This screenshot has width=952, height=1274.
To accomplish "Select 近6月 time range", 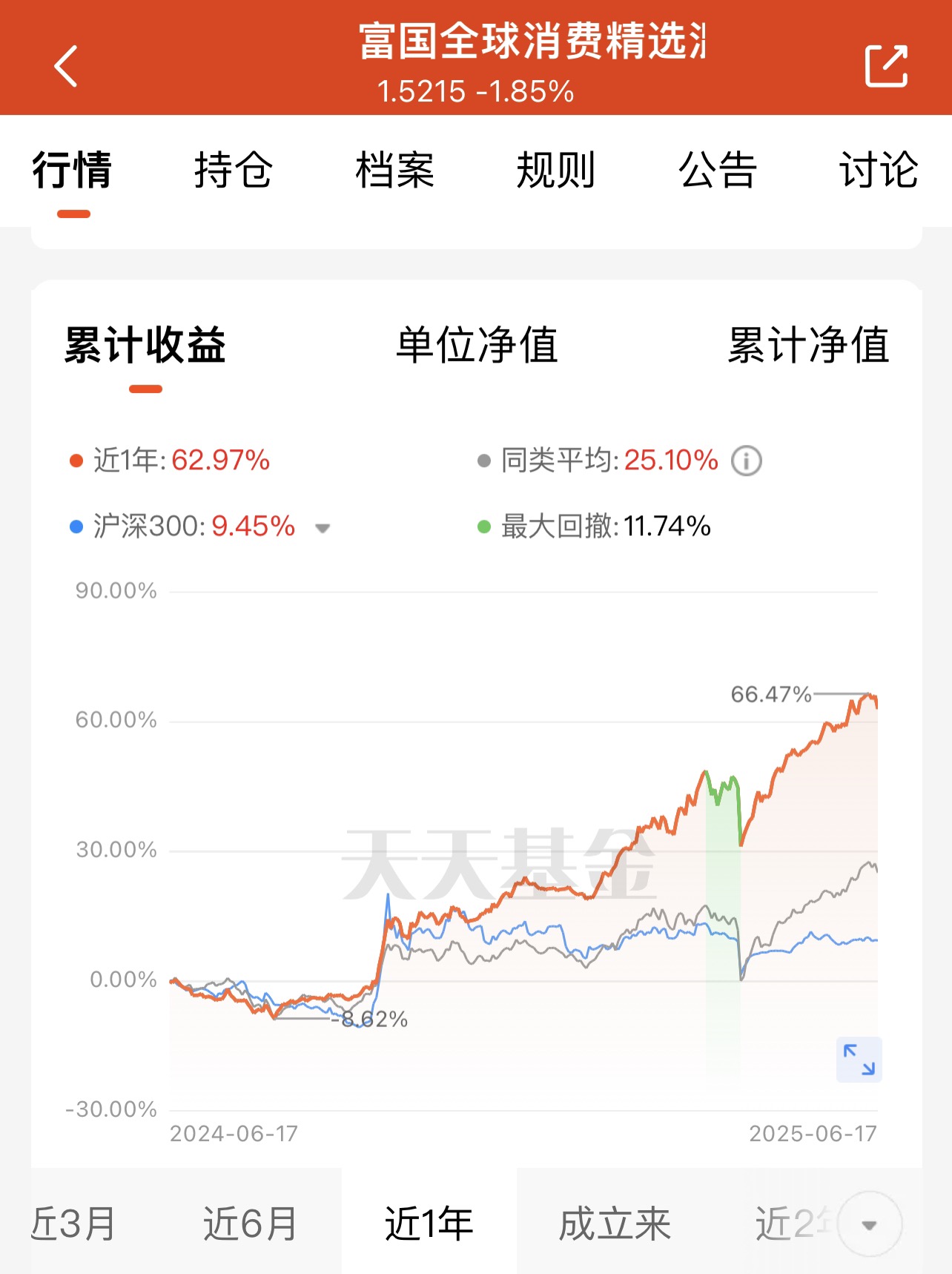I will (250, 1224).
